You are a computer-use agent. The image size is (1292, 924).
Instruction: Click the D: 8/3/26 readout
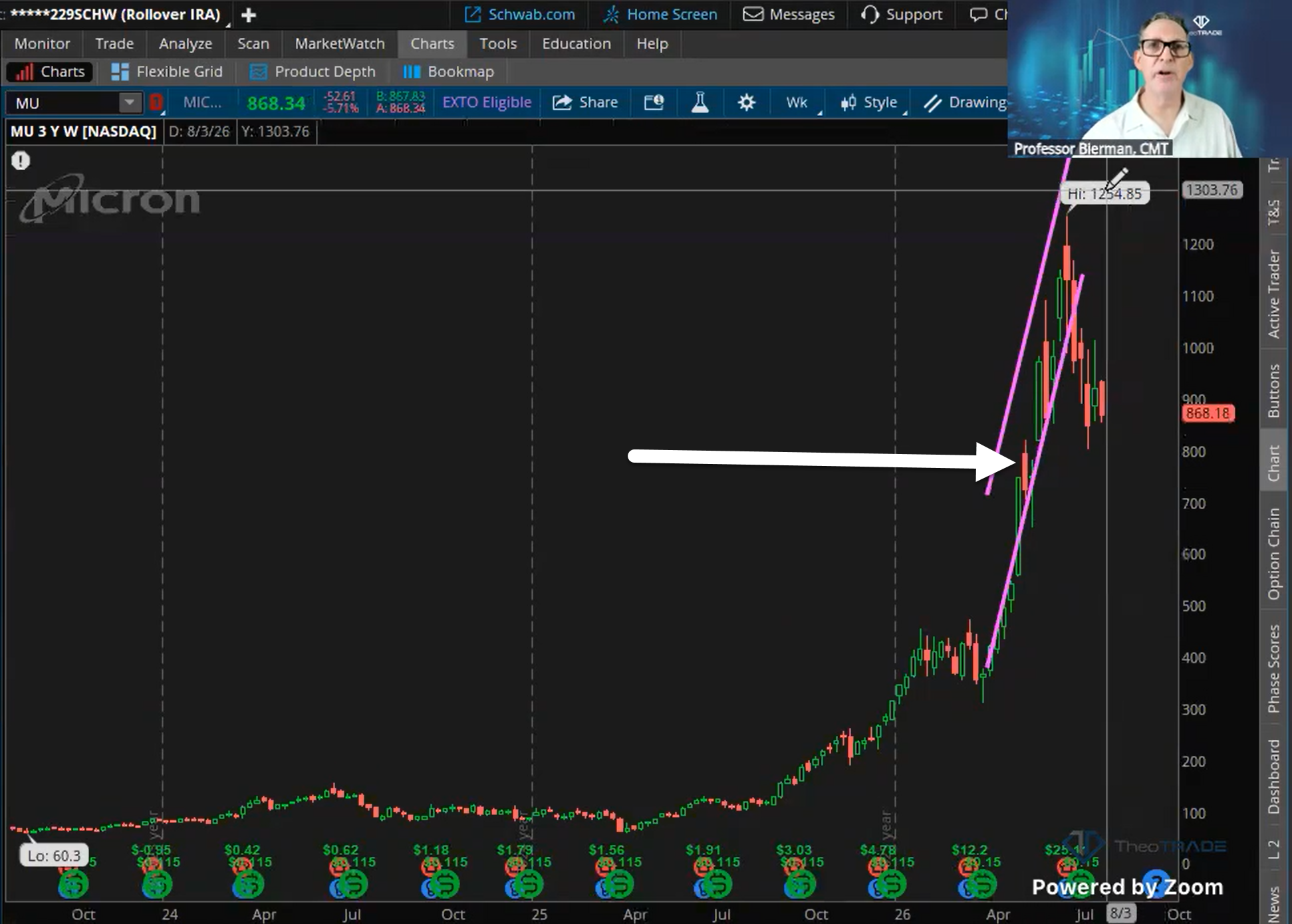(199, 132)
